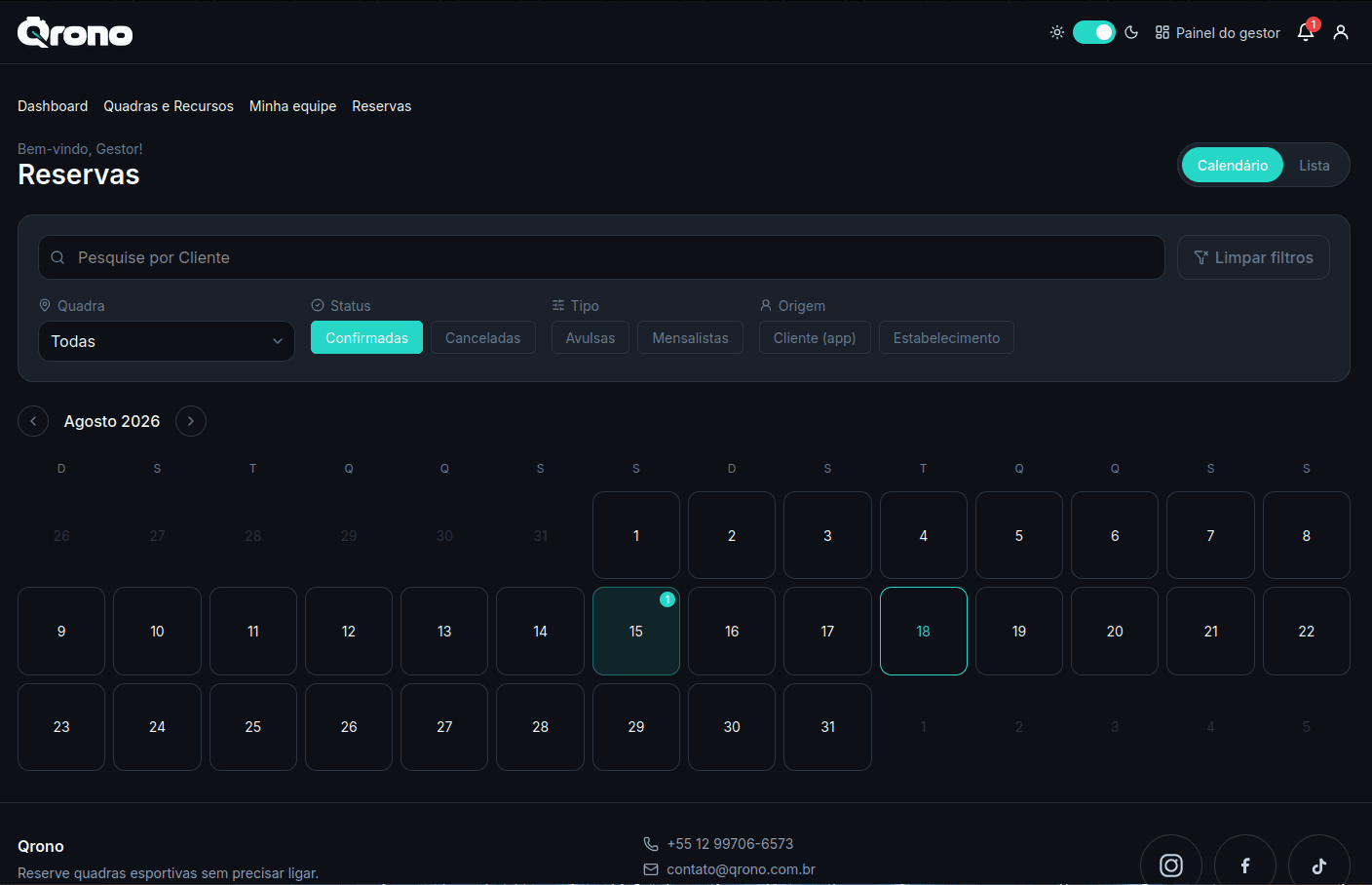Toggle Confirmadas status filter
1372x885 pixels.
[x=366, y=337]
